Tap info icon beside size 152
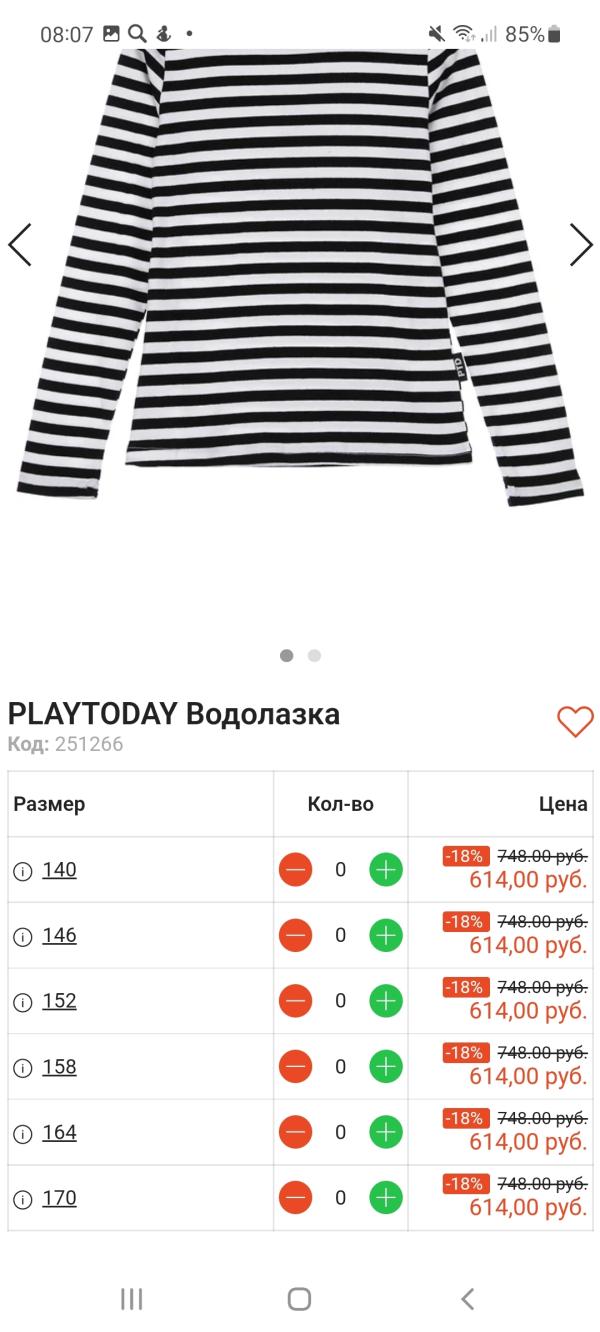600x1332 pixels. [x=23, y=1002]
